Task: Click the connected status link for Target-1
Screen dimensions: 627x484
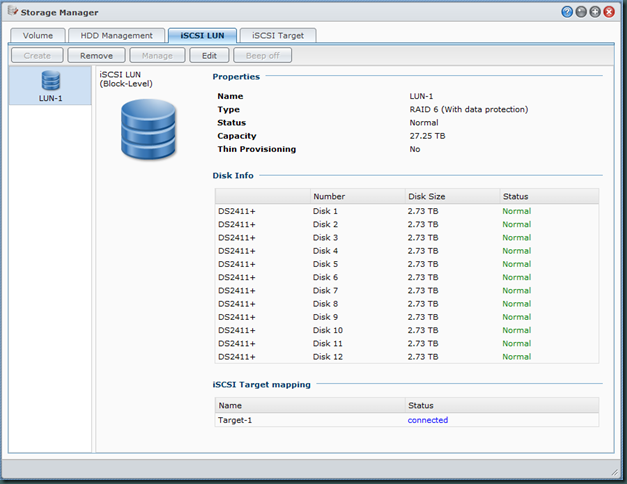Action: (427, 420)
